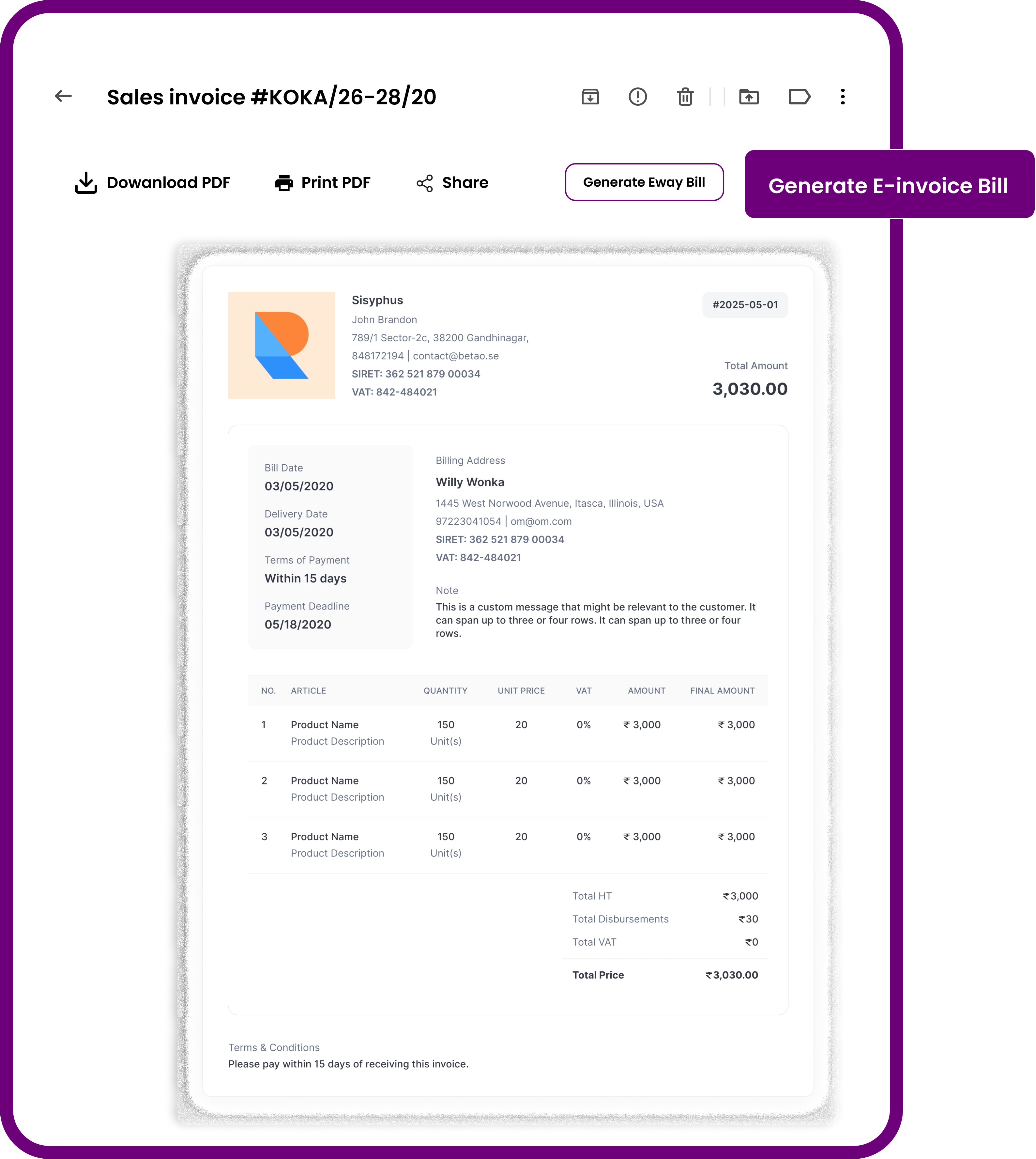Select the third Product Name row
Viewport: 1036px width, 1159px height.
325,837
